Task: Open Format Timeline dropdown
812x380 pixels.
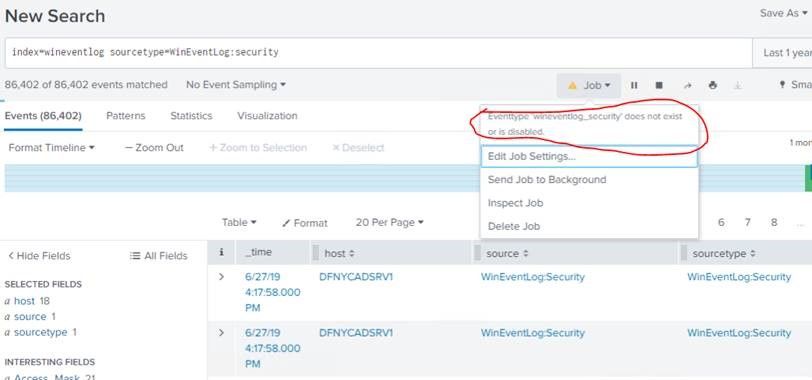Action: 52,148
